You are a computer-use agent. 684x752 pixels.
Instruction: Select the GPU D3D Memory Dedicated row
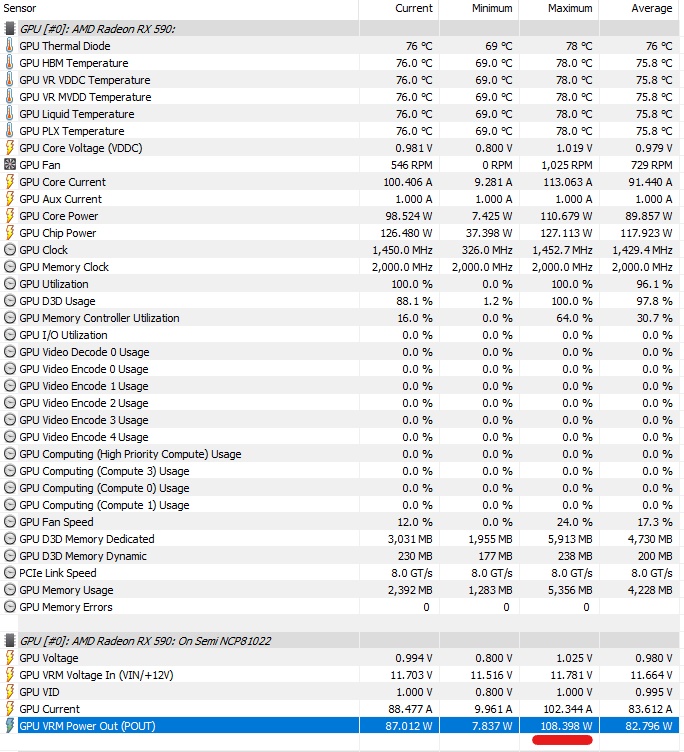(342, 539)
